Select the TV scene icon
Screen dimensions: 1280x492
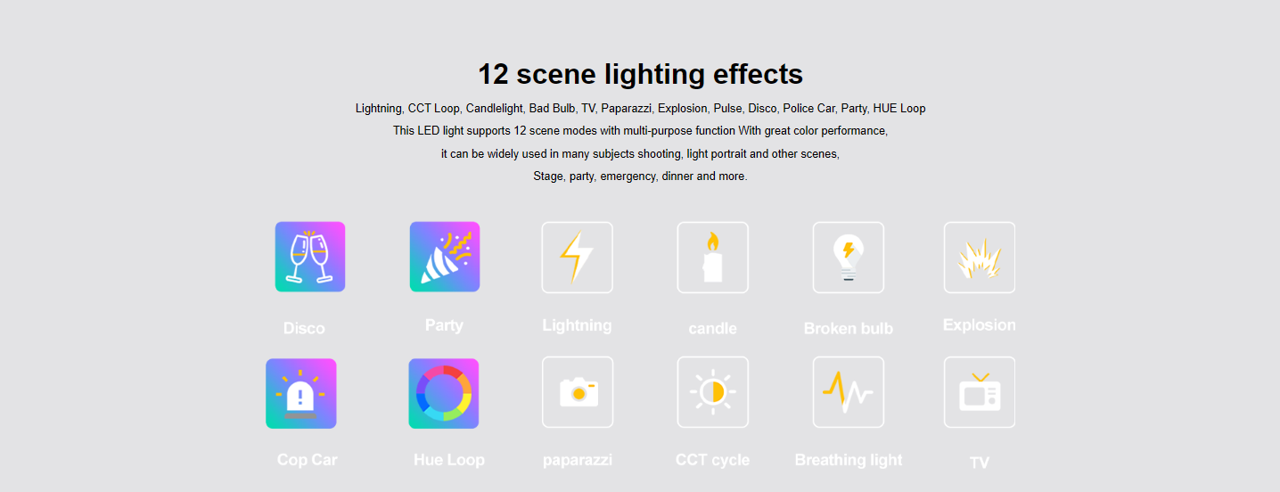pyautogui.click(x=979, y=392)
